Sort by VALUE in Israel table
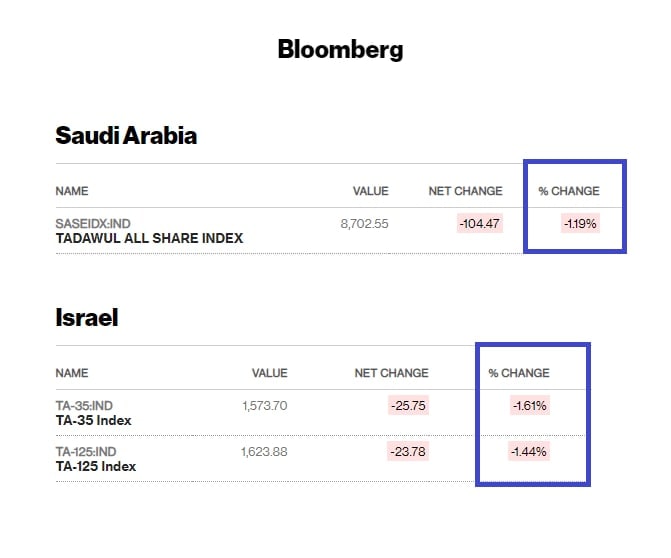This screenshot has height=558, width=671. [269, 373]
